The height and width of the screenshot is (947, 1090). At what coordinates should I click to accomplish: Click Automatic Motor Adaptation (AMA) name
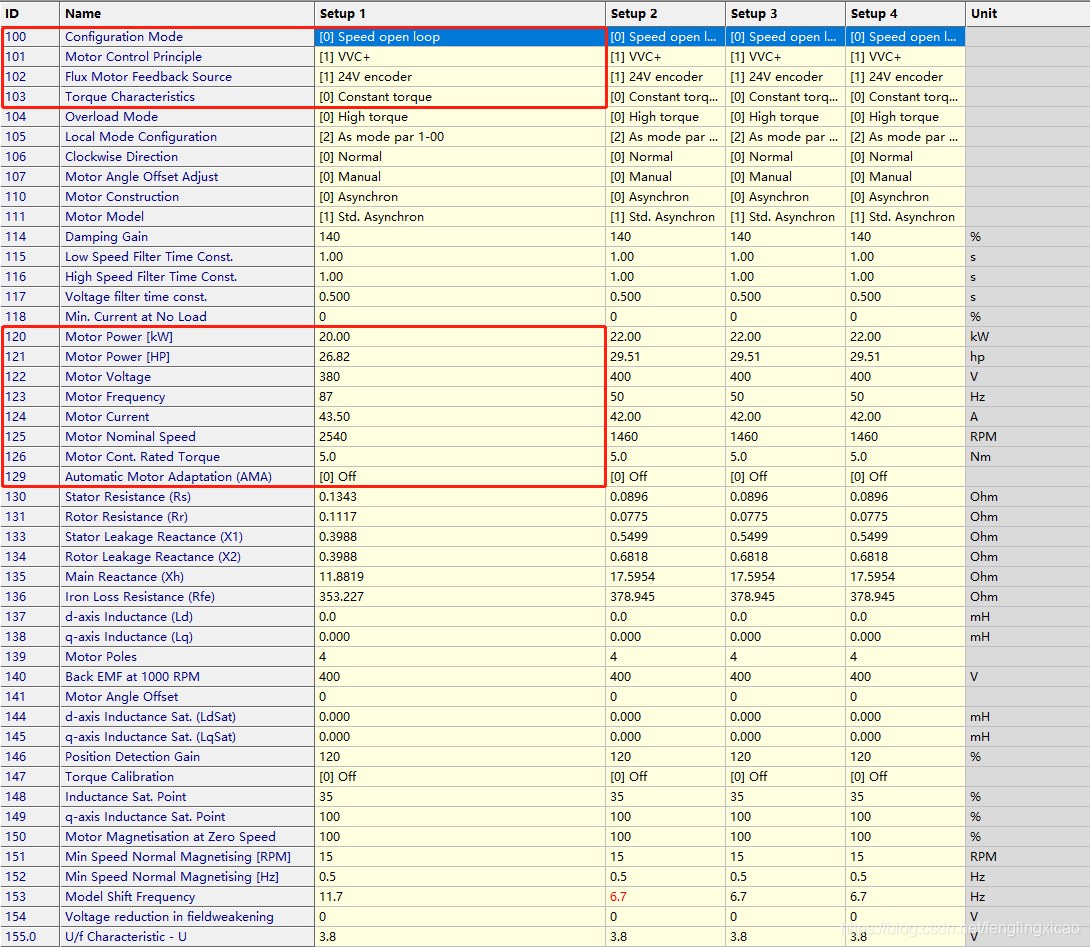click(168, 477)
